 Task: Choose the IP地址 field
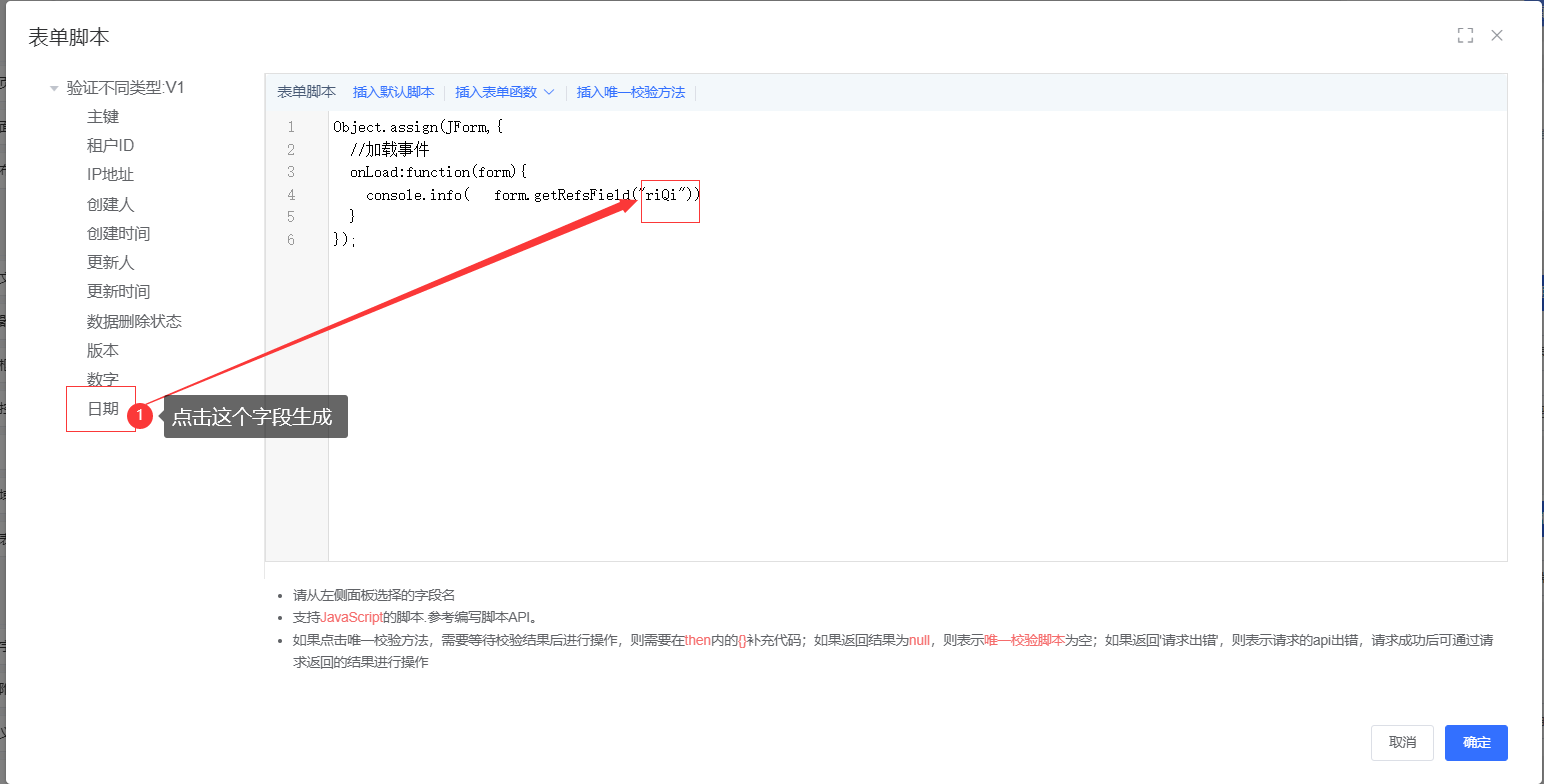click(110, 175)
